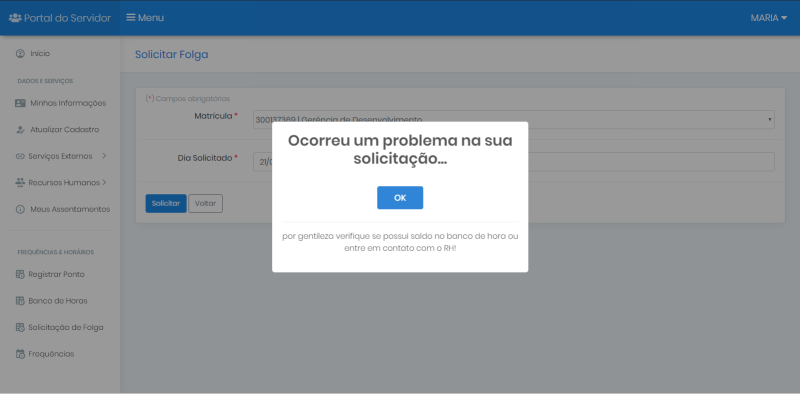The image size is (800, 394).
Task: Open the Matrícula select dropdown arrow
Action: tap(769, 119)
